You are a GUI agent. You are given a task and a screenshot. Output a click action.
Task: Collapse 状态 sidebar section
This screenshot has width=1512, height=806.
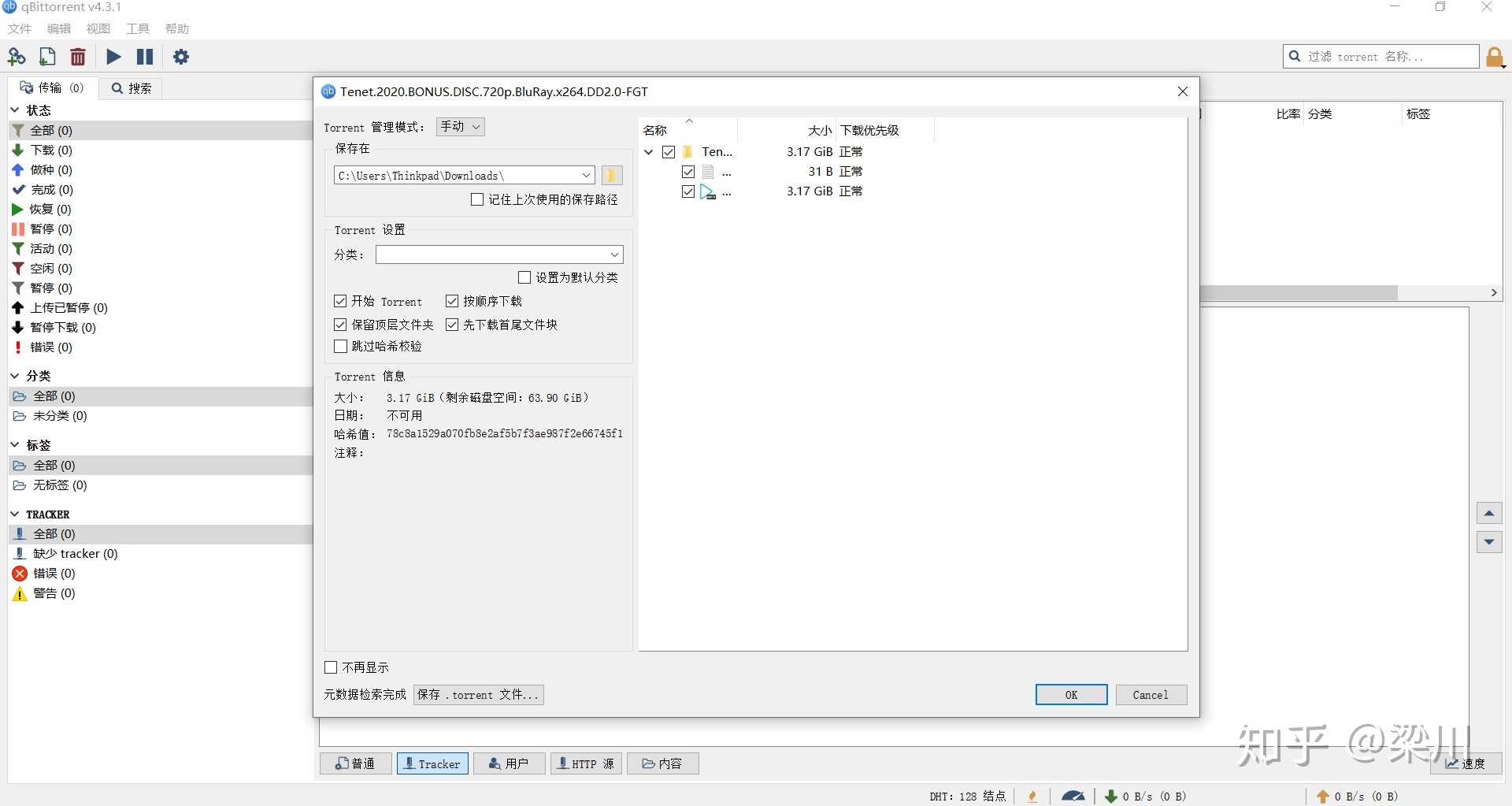pyautogui.click(x=15, y=110)
